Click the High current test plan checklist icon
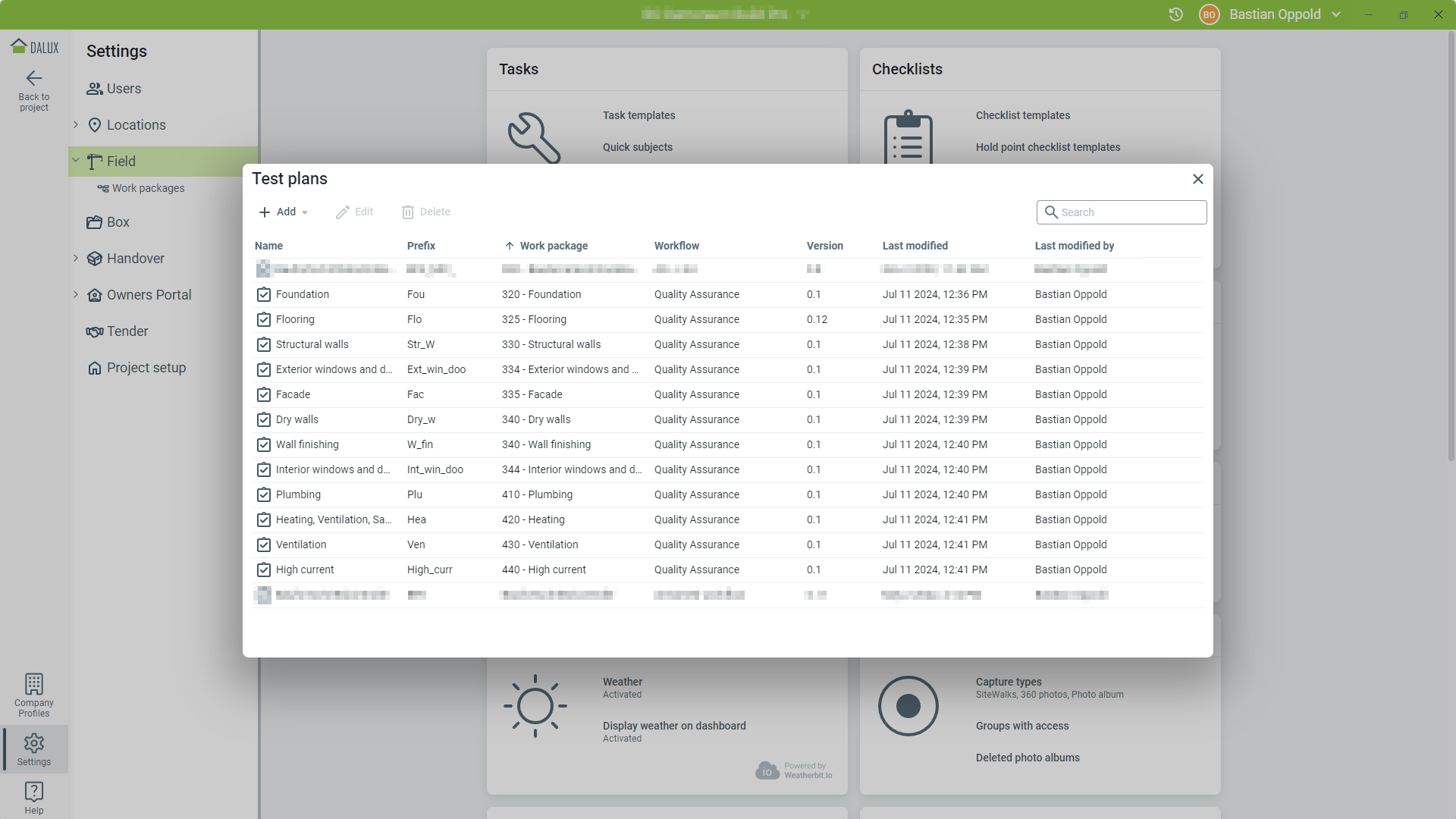The height and width of the screenshot is (819, 1456). pos(264,570)
